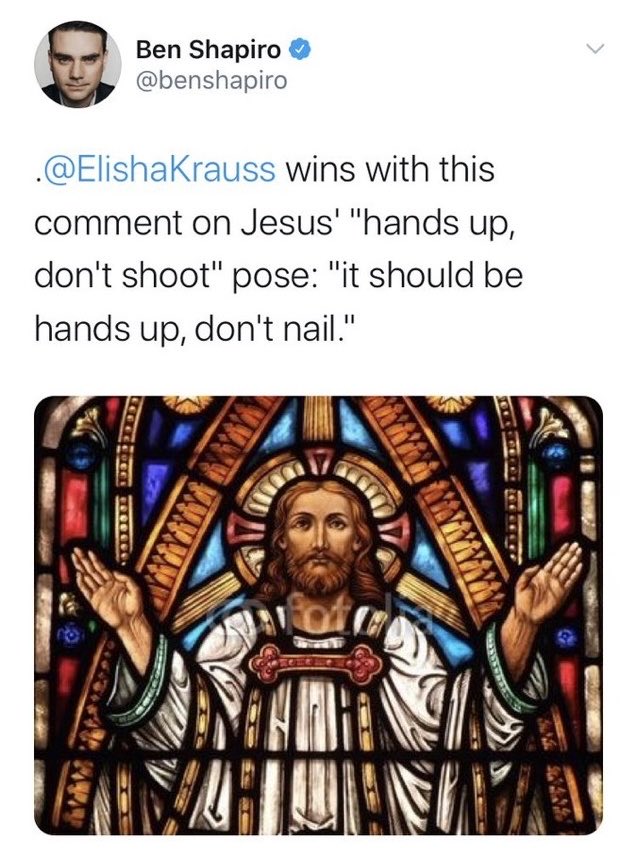Click the red glass panel at the left edge
This screenshot has width=637, height=854.
pyautogui.click(x=74, y=508)
